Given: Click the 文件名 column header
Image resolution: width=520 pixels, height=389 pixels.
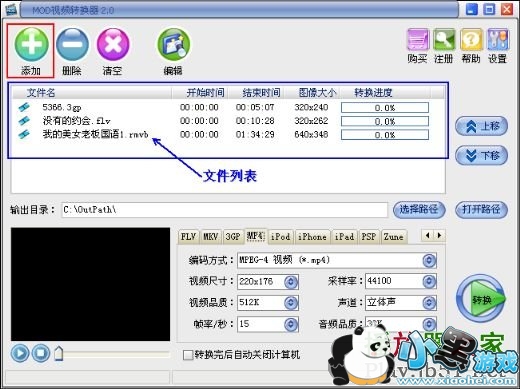Looking at the screenshot, I should pos(92,93).
